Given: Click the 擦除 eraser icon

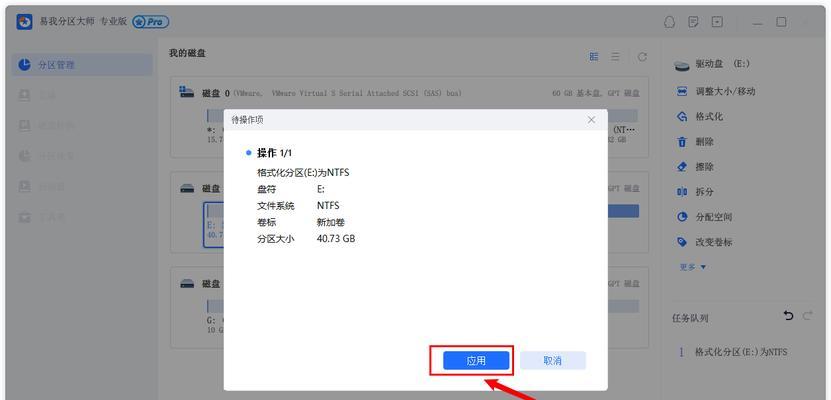Looking at the screenshot, I should (x=682, y=166).
